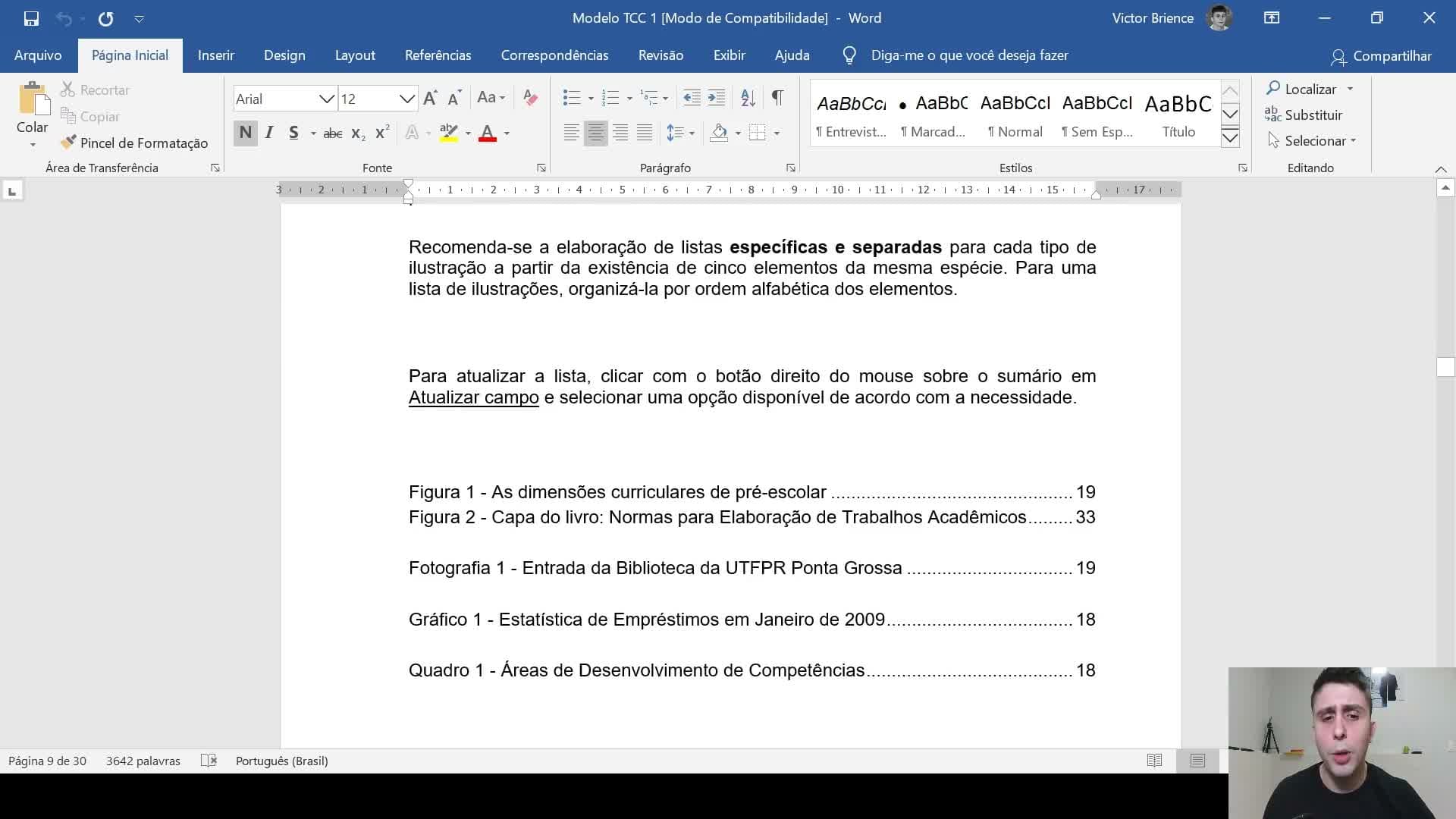Open the font size 12 dropdown
Viewport: 1456px width, 819px height.
407,99
